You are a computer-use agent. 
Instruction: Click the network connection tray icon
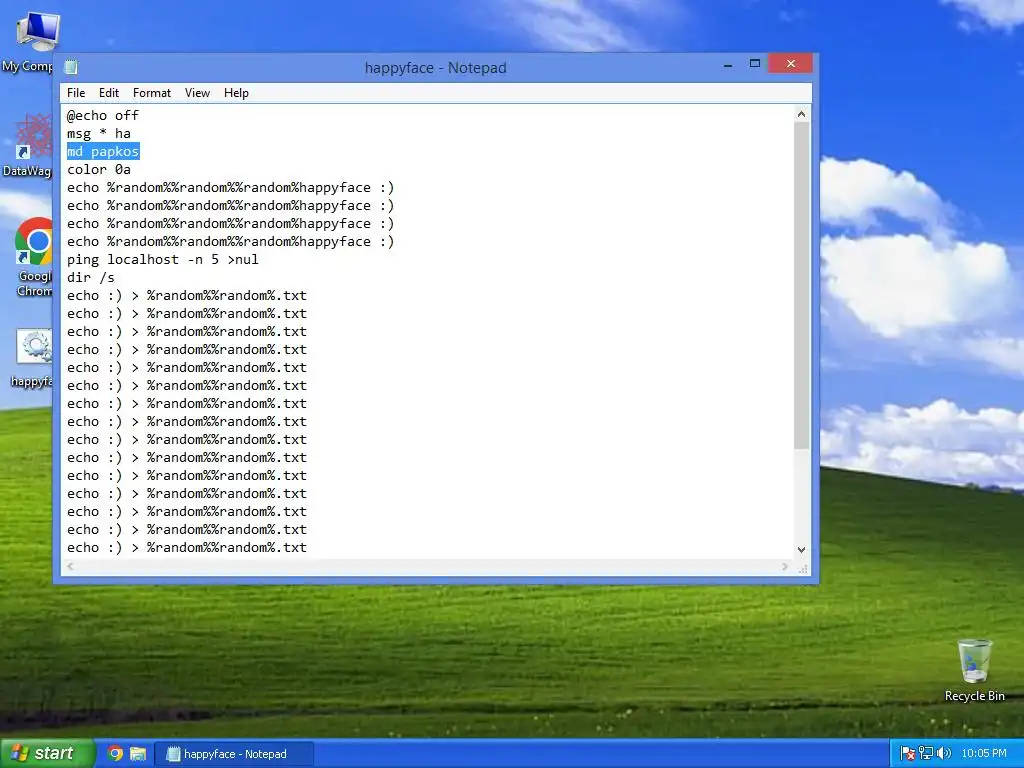925,754
